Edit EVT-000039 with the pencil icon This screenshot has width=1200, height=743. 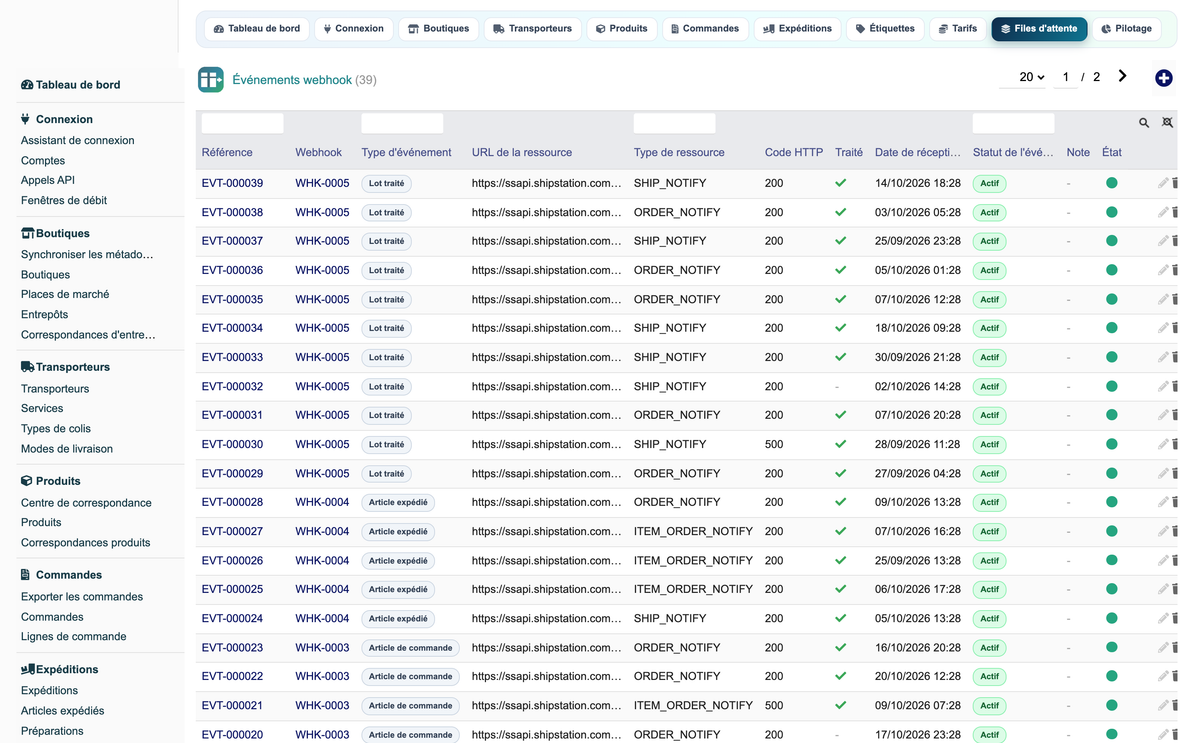tap(1163, 183)
